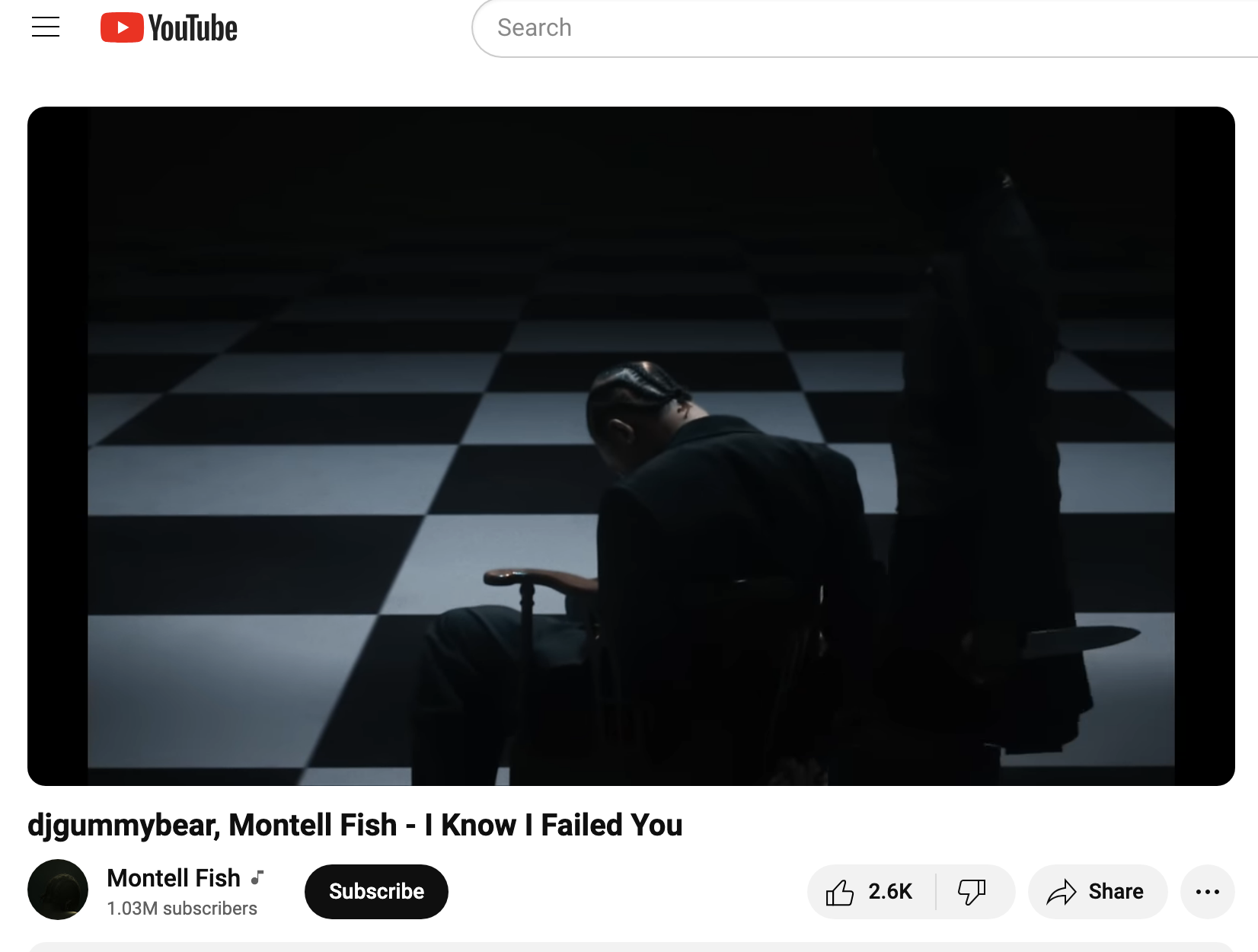Click the curved Share arrow icon
1258x952 pixels.
[1062, 892]
